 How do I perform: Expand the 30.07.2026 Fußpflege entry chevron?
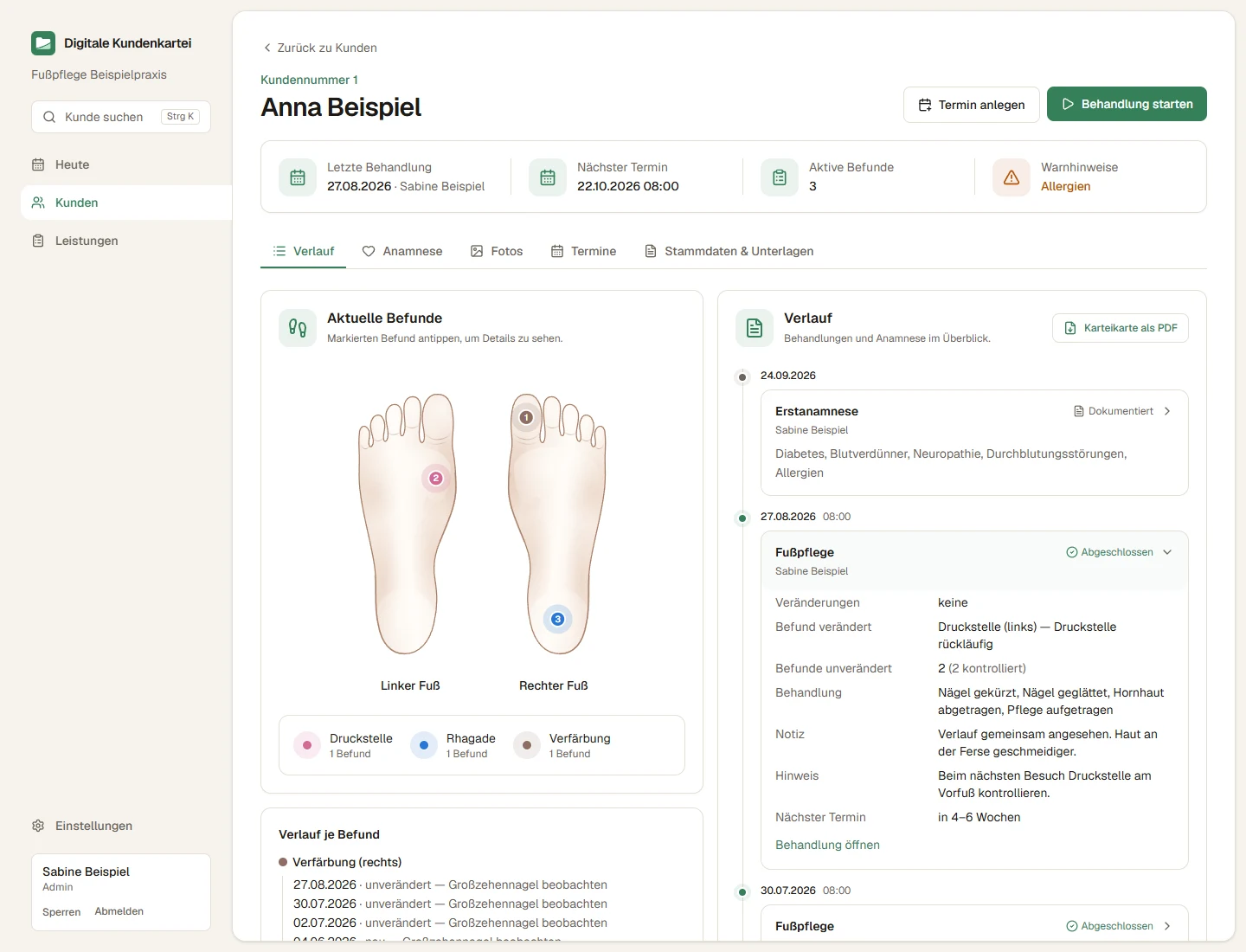click(1167, 926)
